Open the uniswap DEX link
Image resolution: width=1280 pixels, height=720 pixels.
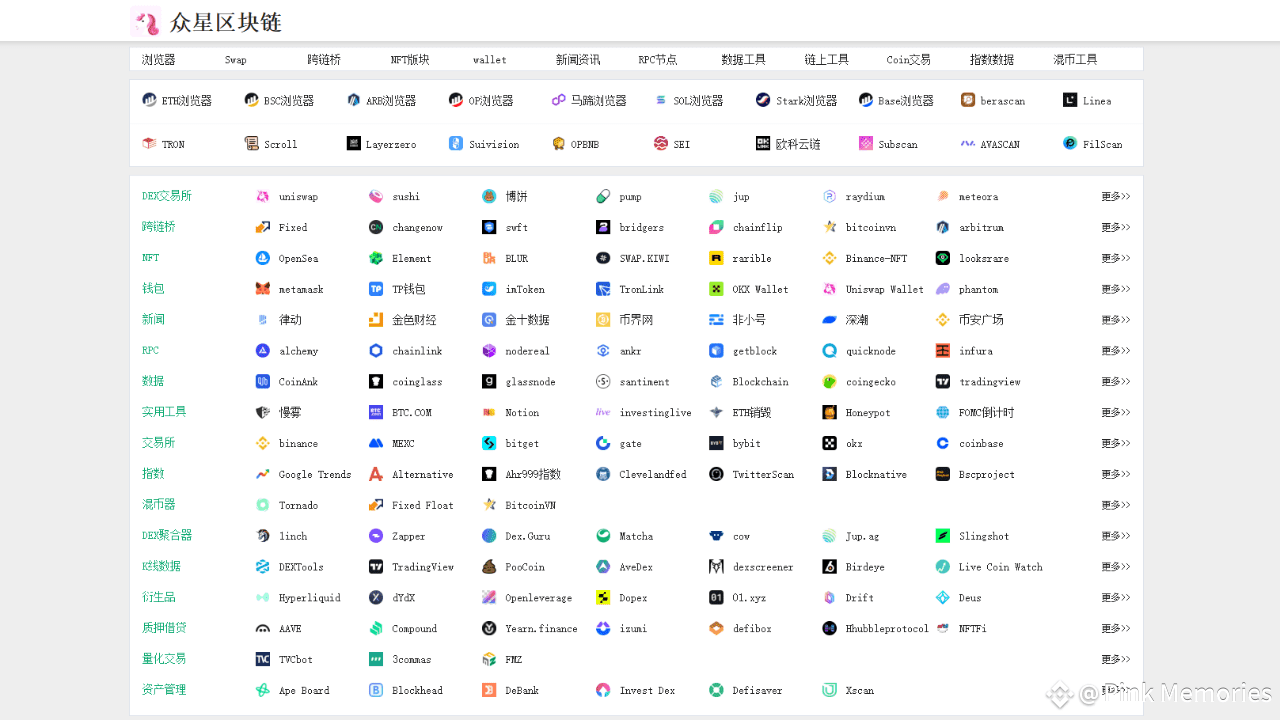290,196
